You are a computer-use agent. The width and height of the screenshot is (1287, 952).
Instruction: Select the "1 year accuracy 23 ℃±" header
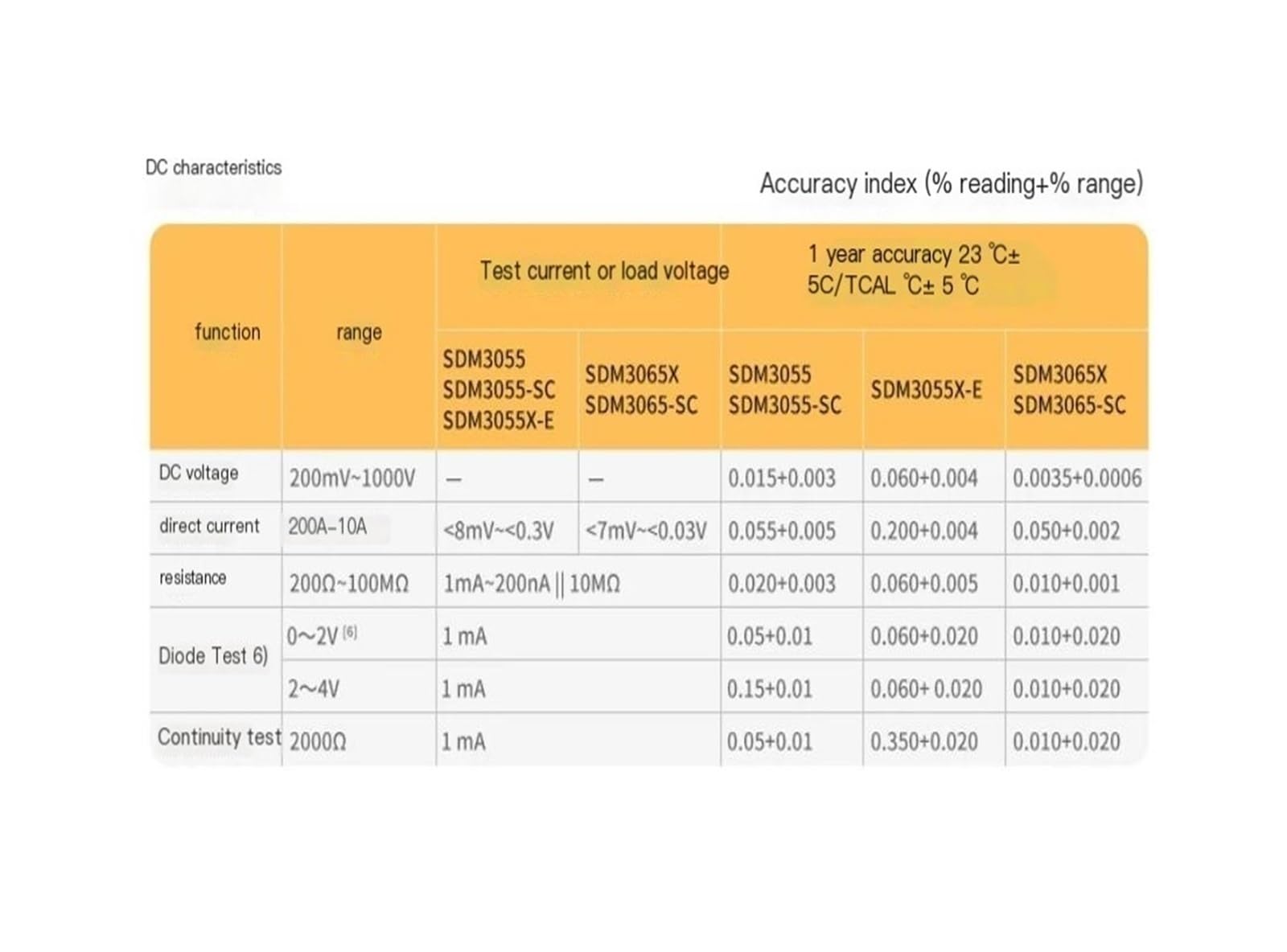click(x=914, y=255)
